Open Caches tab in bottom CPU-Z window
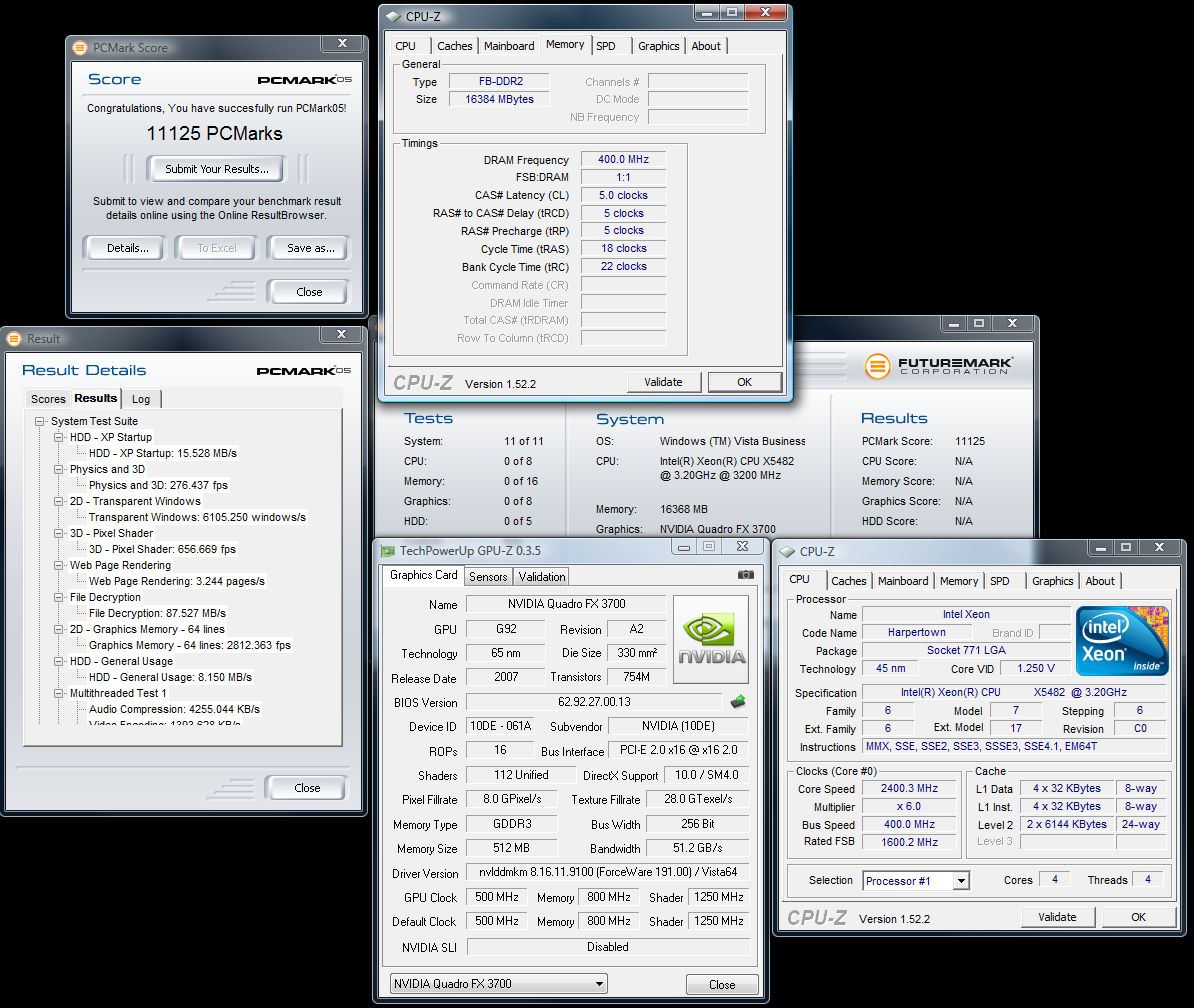This screenshot has width=1194, height=1008. [848, 581]
